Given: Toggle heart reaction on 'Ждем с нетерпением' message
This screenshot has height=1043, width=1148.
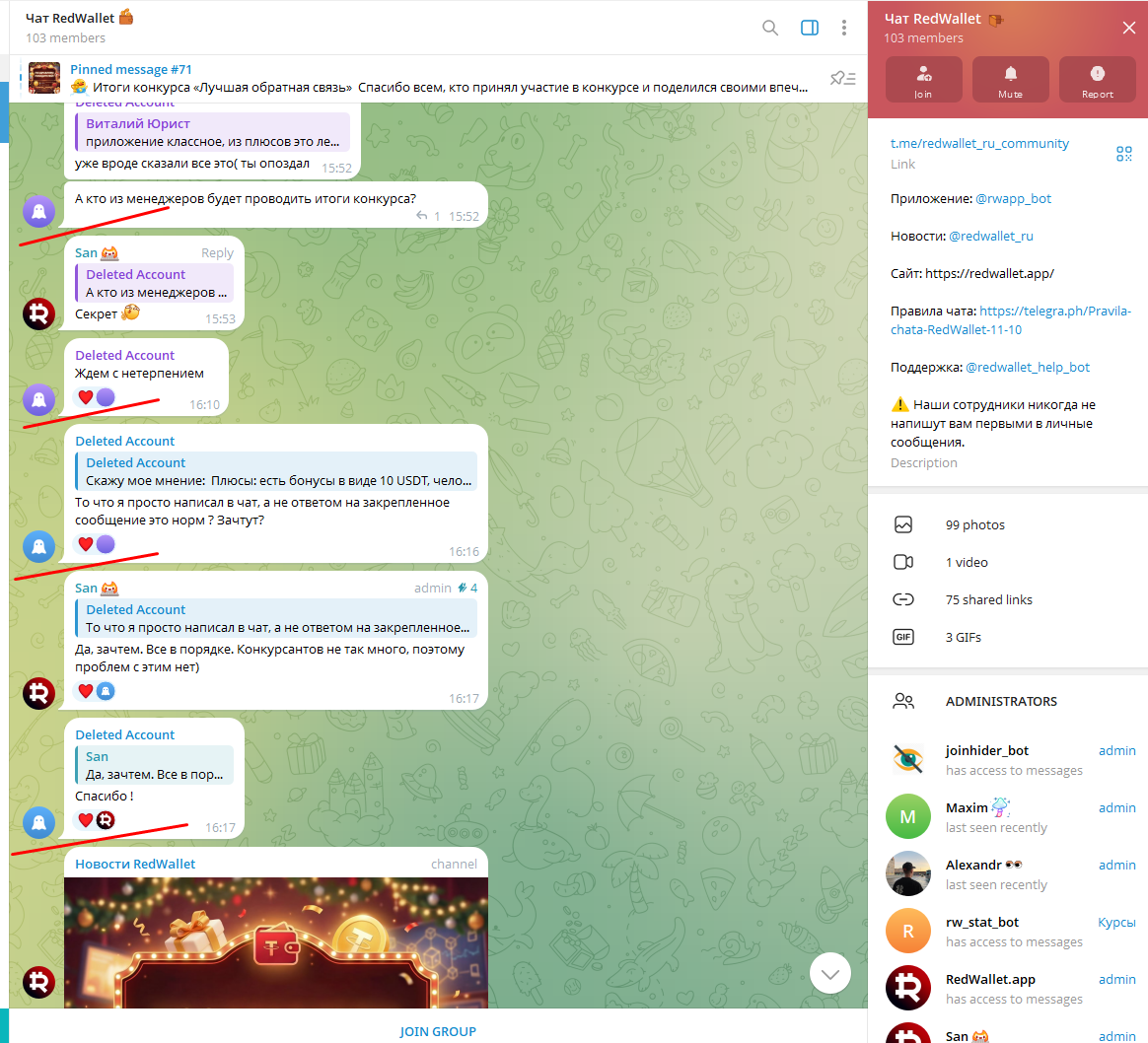Looking at the screenshot, I should tap(86, 397).
